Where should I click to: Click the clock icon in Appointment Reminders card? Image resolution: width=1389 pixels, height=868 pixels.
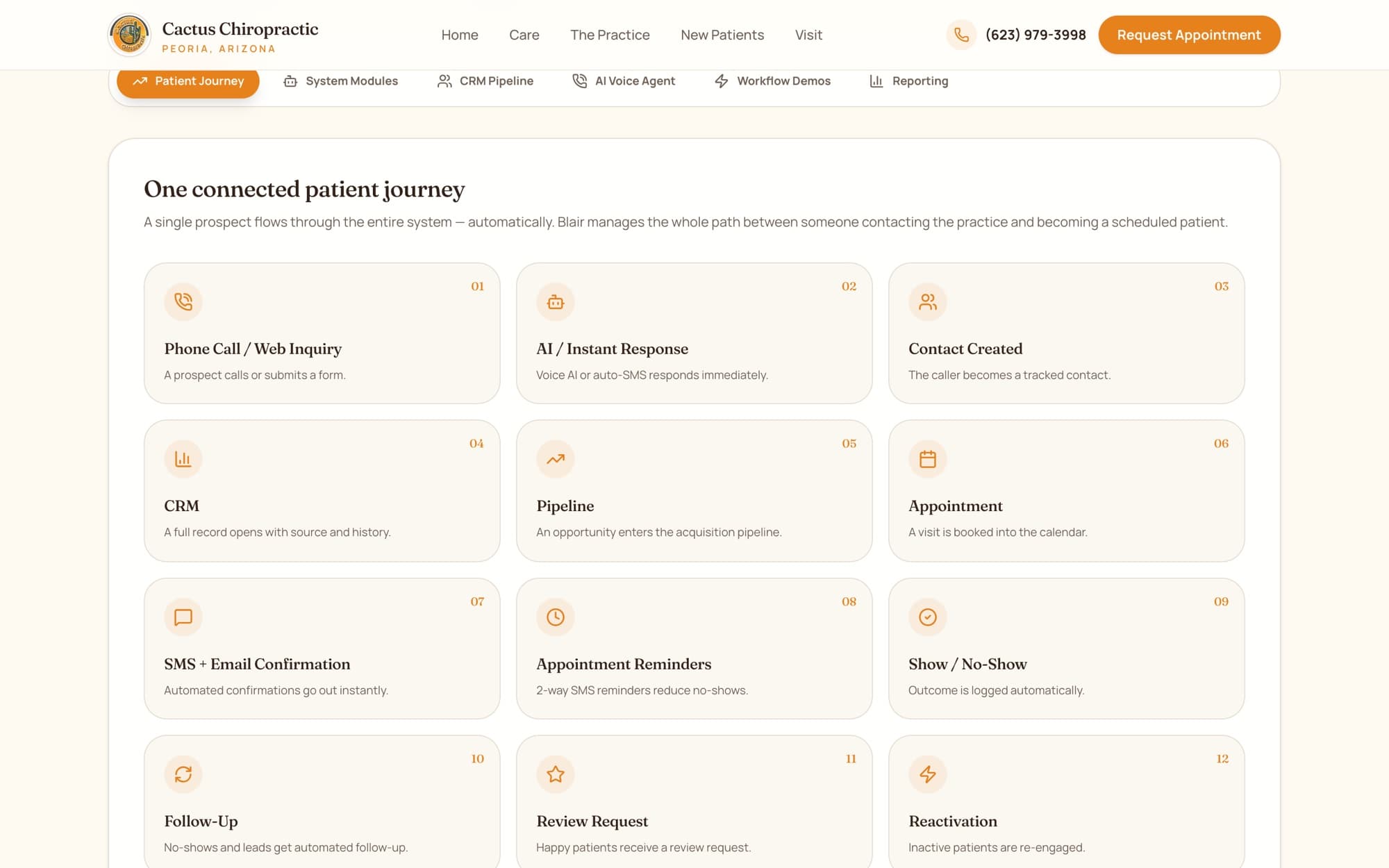[556, 617]
